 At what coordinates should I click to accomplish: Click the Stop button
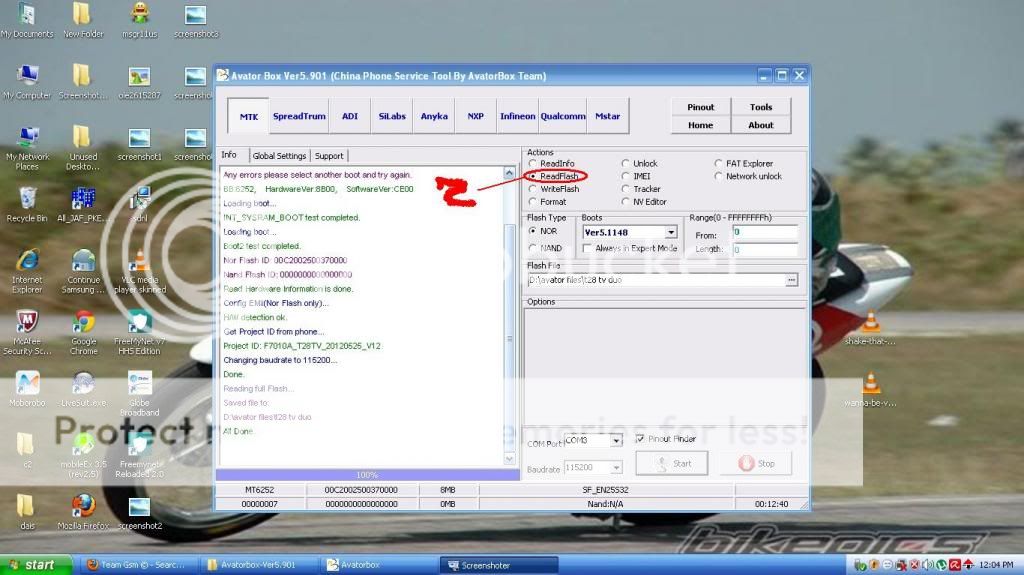click(x=756, y=463)
